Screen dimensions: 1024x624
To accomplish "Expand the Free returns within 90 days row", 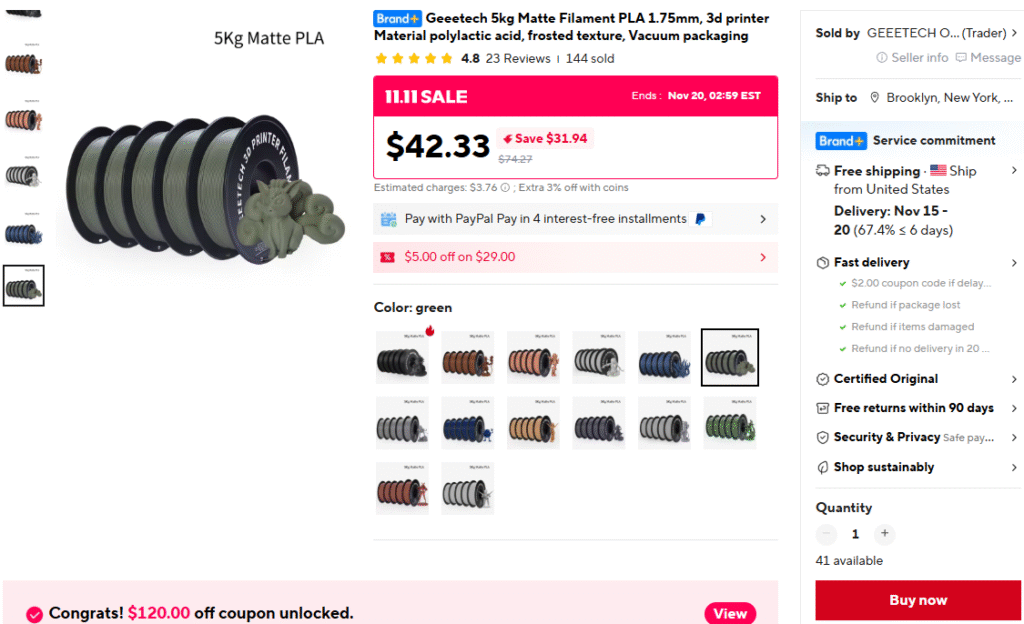I will tap(1014, 408).
